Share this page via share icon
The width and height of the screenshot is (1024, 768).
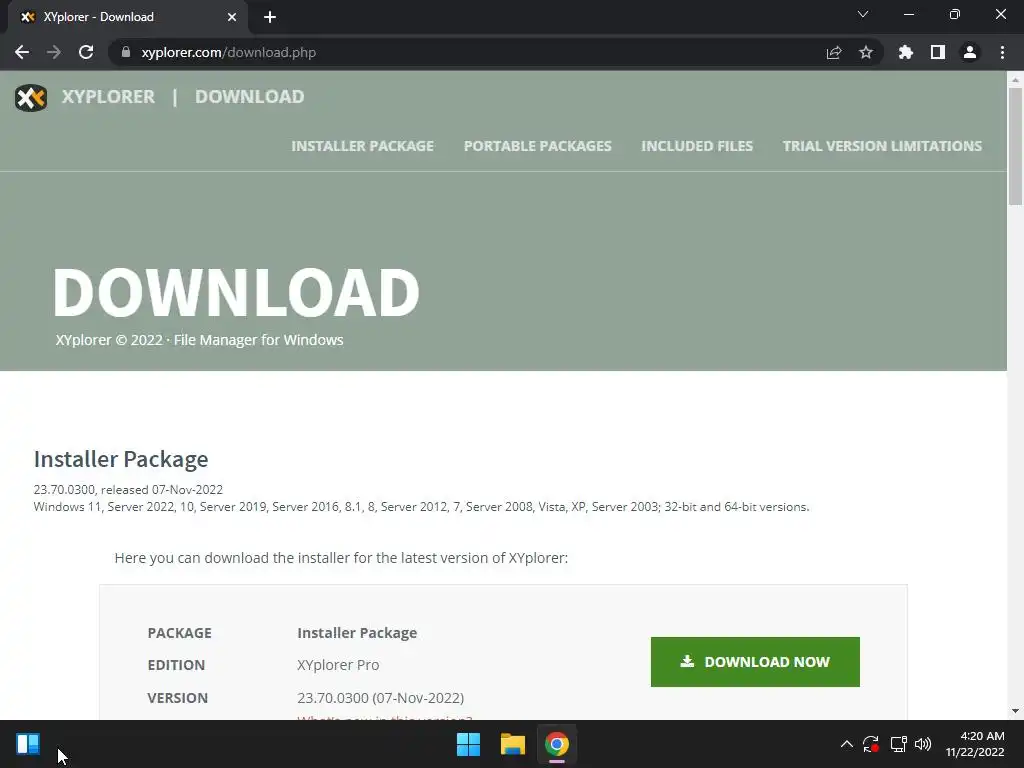coord(833,52)
